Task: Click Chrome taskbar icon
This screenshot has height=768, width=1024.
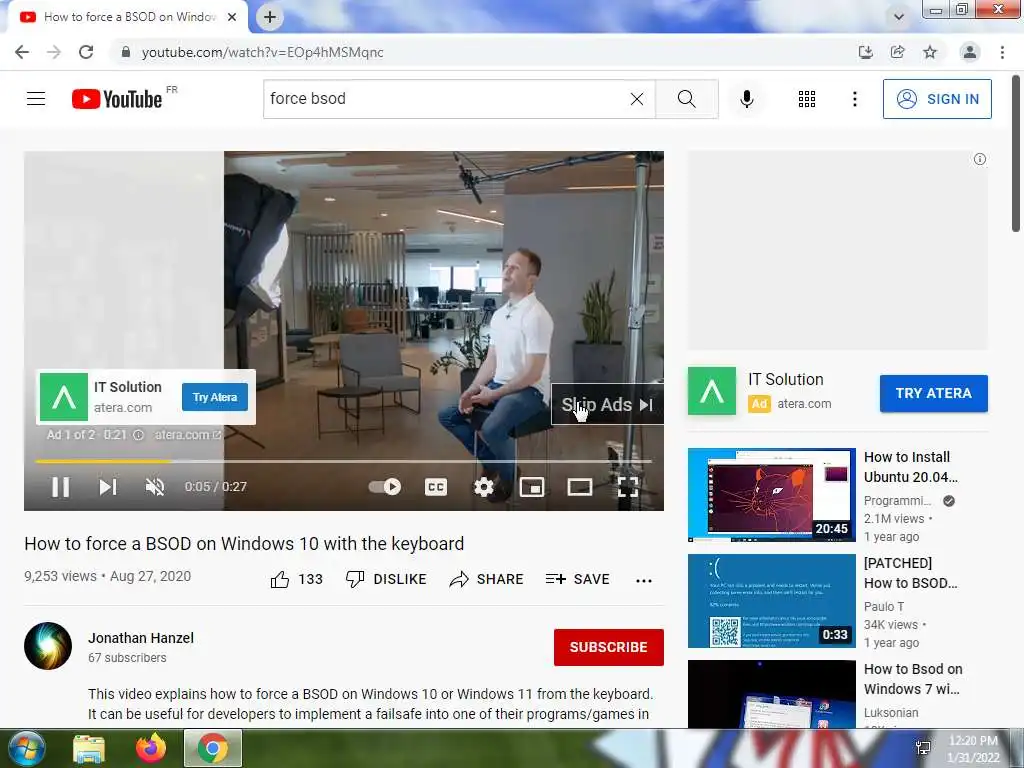Action: click(x=213, y=748)
